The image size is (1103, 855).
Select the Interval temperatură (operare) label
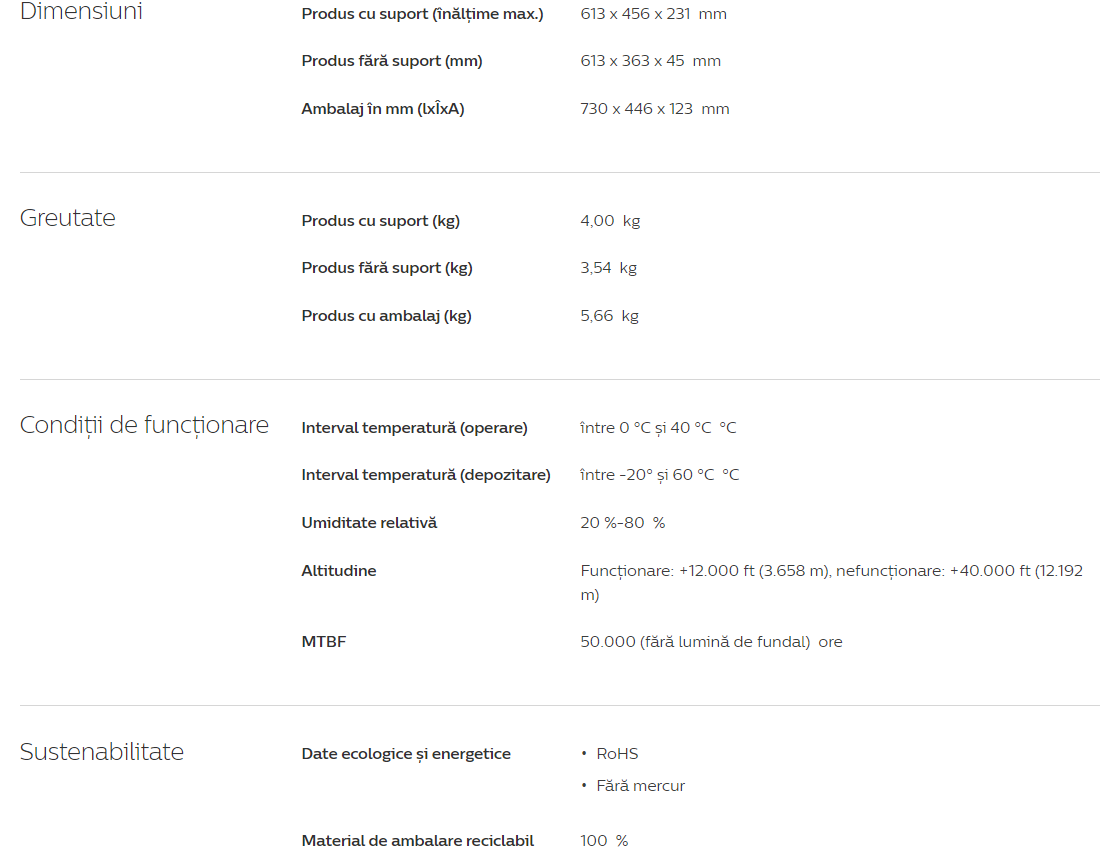pyautogui.click(x=414, y=428)
